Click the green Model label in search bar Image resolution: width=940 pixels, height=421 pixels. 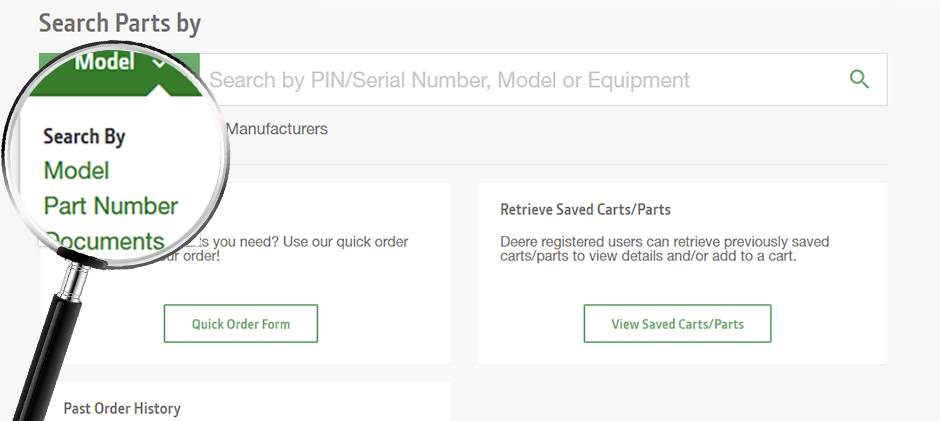pos(105,62)
